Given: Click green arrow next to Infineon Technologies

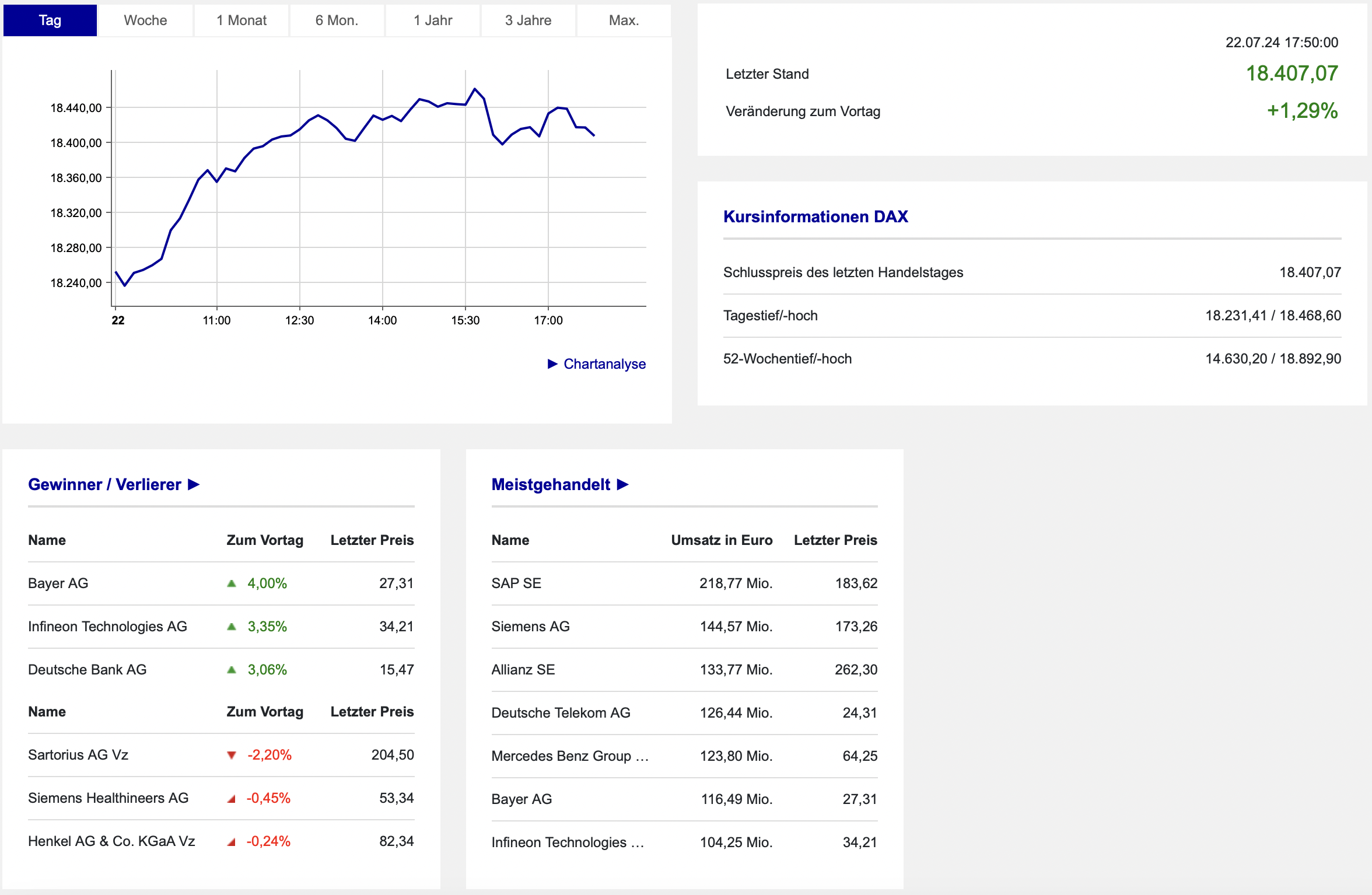Looking at the screenshot, I should point(232,627).
